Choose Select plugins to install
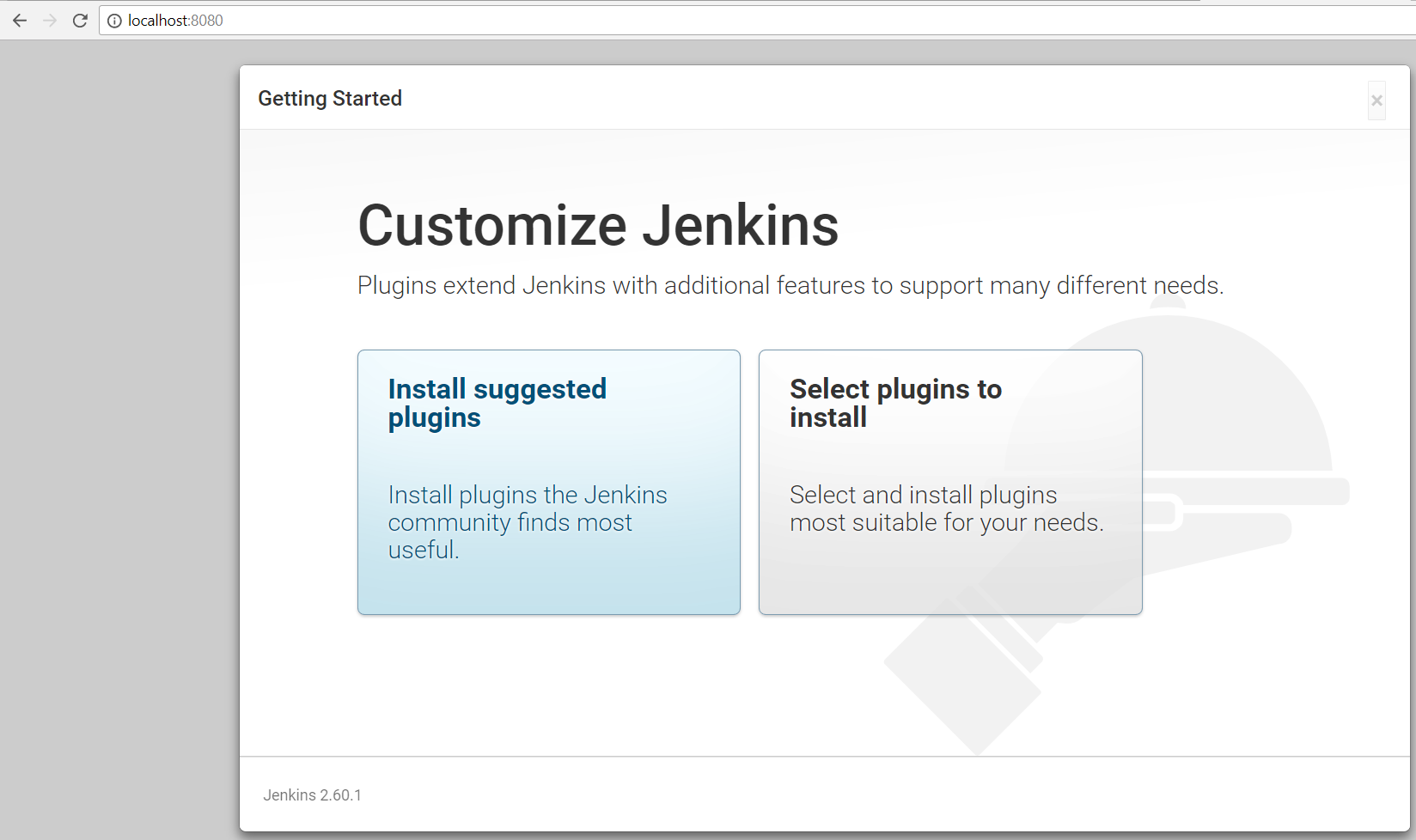 coord(950,482)
